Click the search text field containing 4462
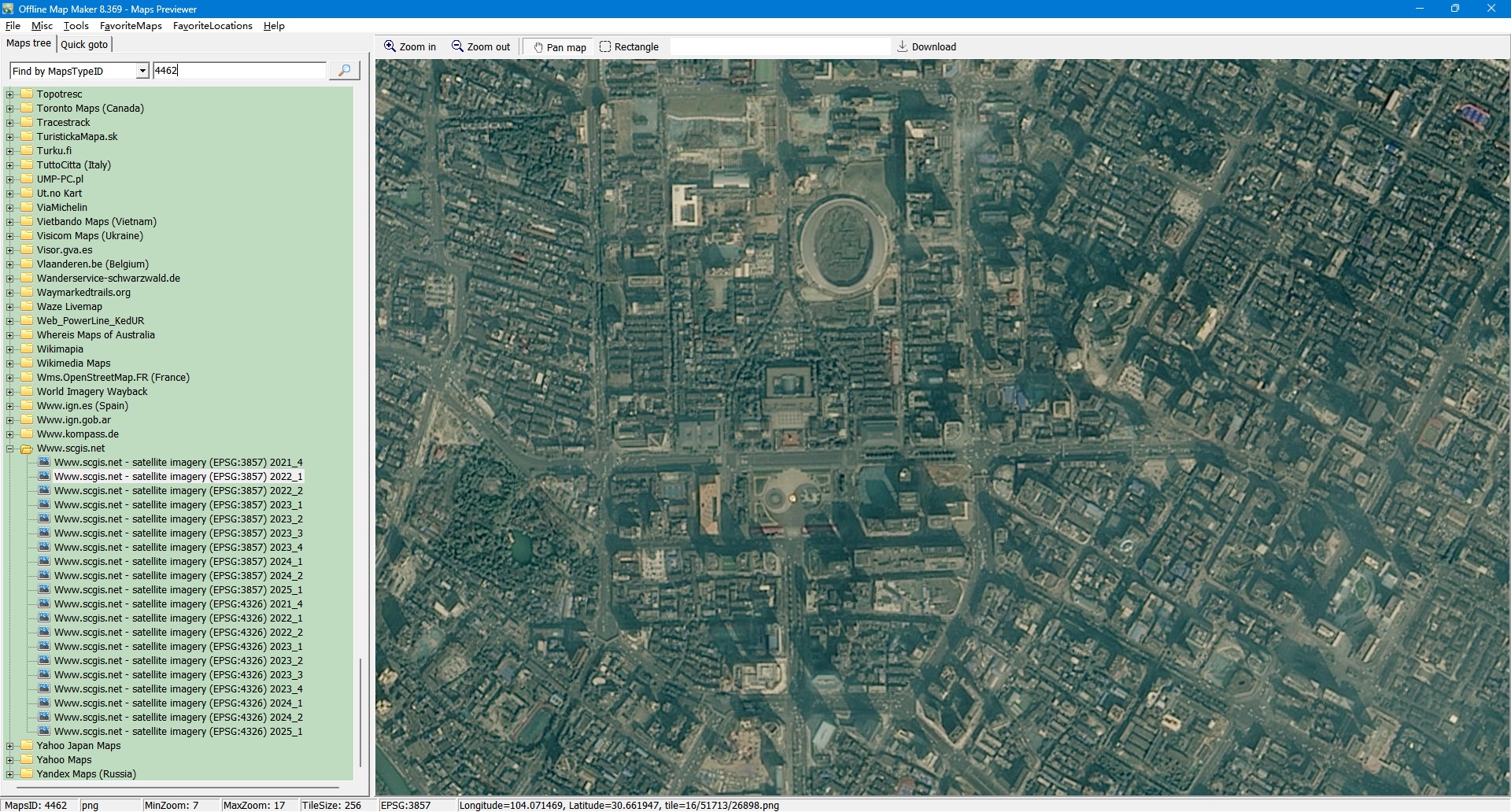 pyautogui.click(x=238, y=71)
